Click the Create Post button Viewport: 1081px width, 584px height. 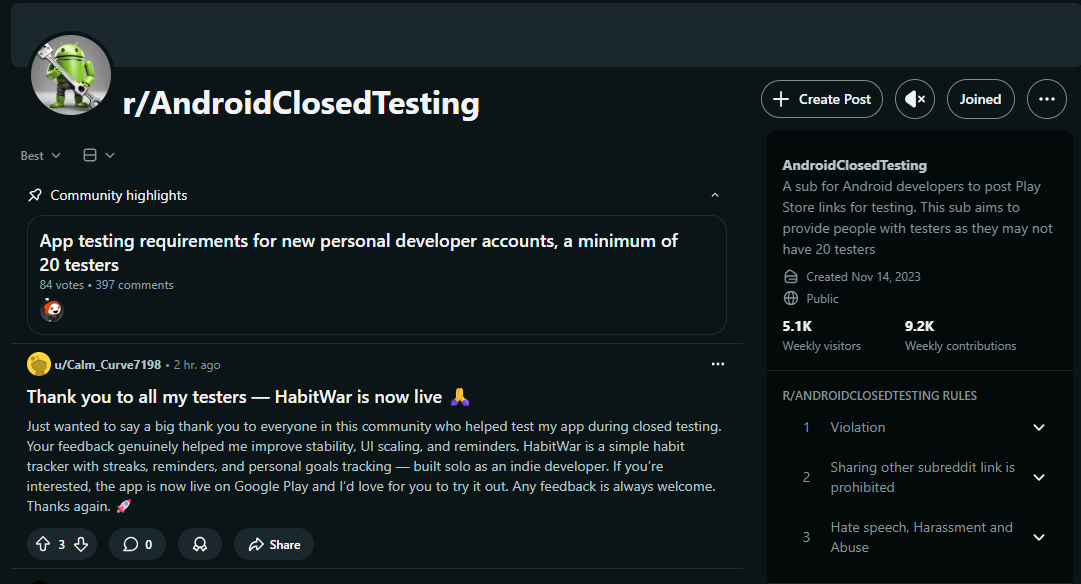point(821,98)
